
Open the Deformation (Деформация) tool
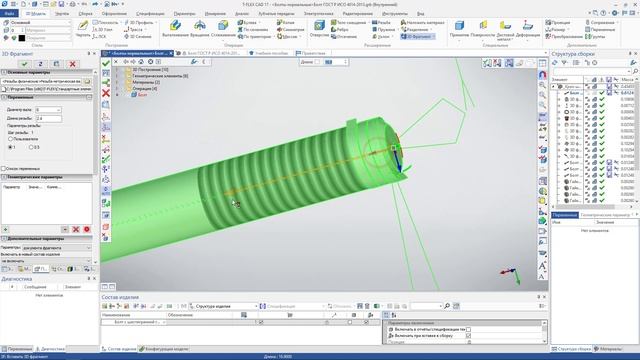tap(528, 28)
